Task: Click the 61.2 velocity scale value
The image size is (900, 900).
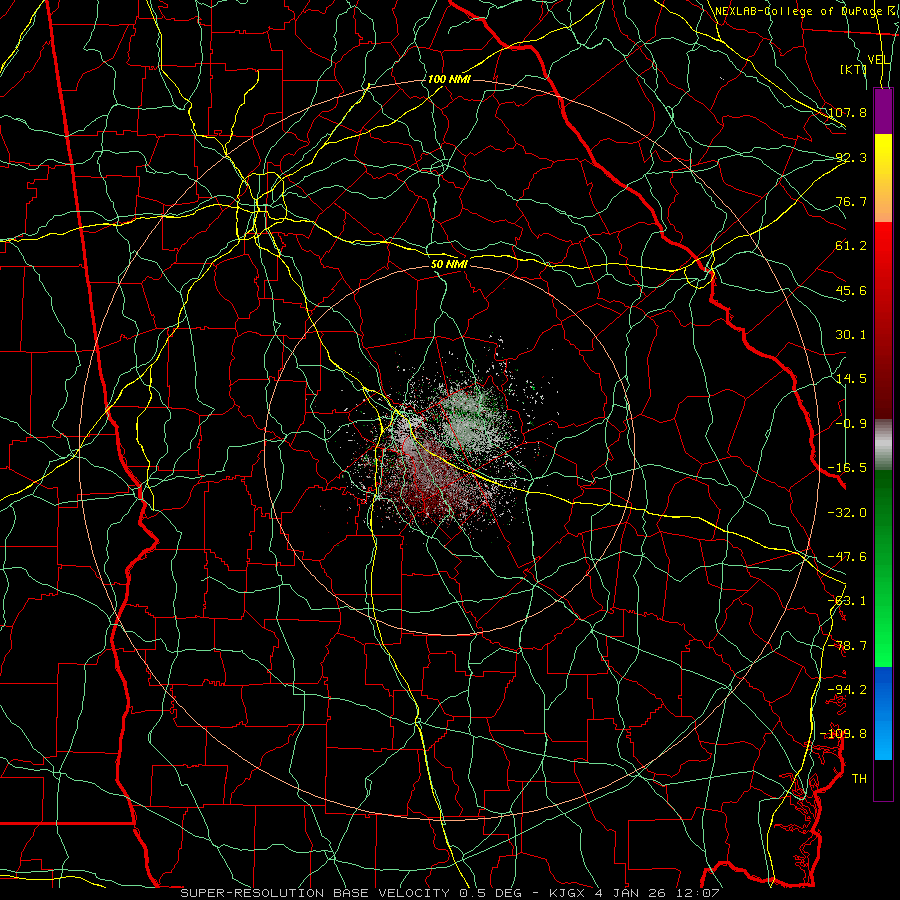Action: point(851,246)
